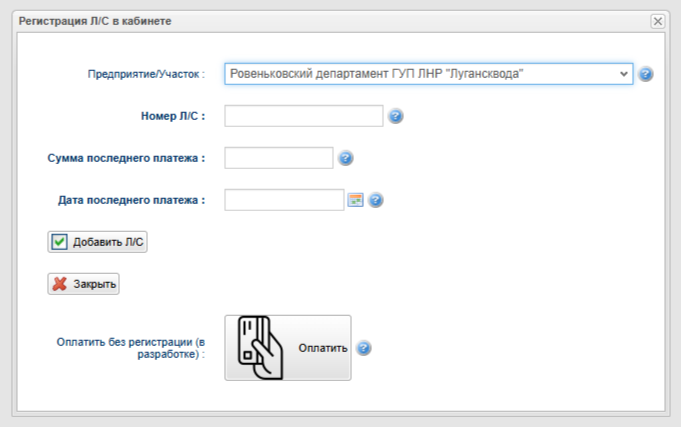This screenshot has height=427, width=681.
Task: Close the dialog using the title-bar X
Action: pyautogui.click(x=657, y=21)
